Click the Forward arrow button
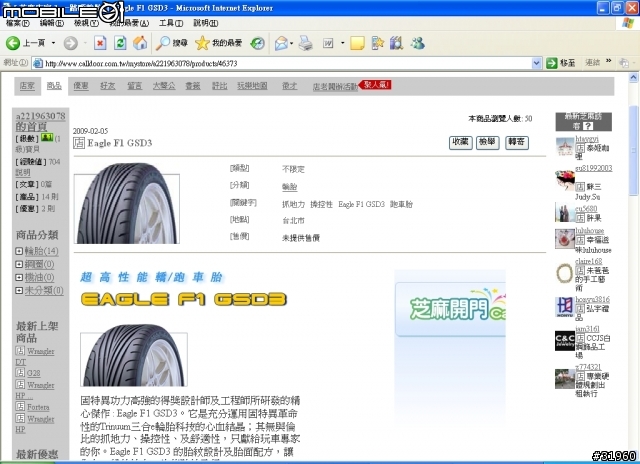The height and width of the screenshot is (464, 640). point(71,43)
